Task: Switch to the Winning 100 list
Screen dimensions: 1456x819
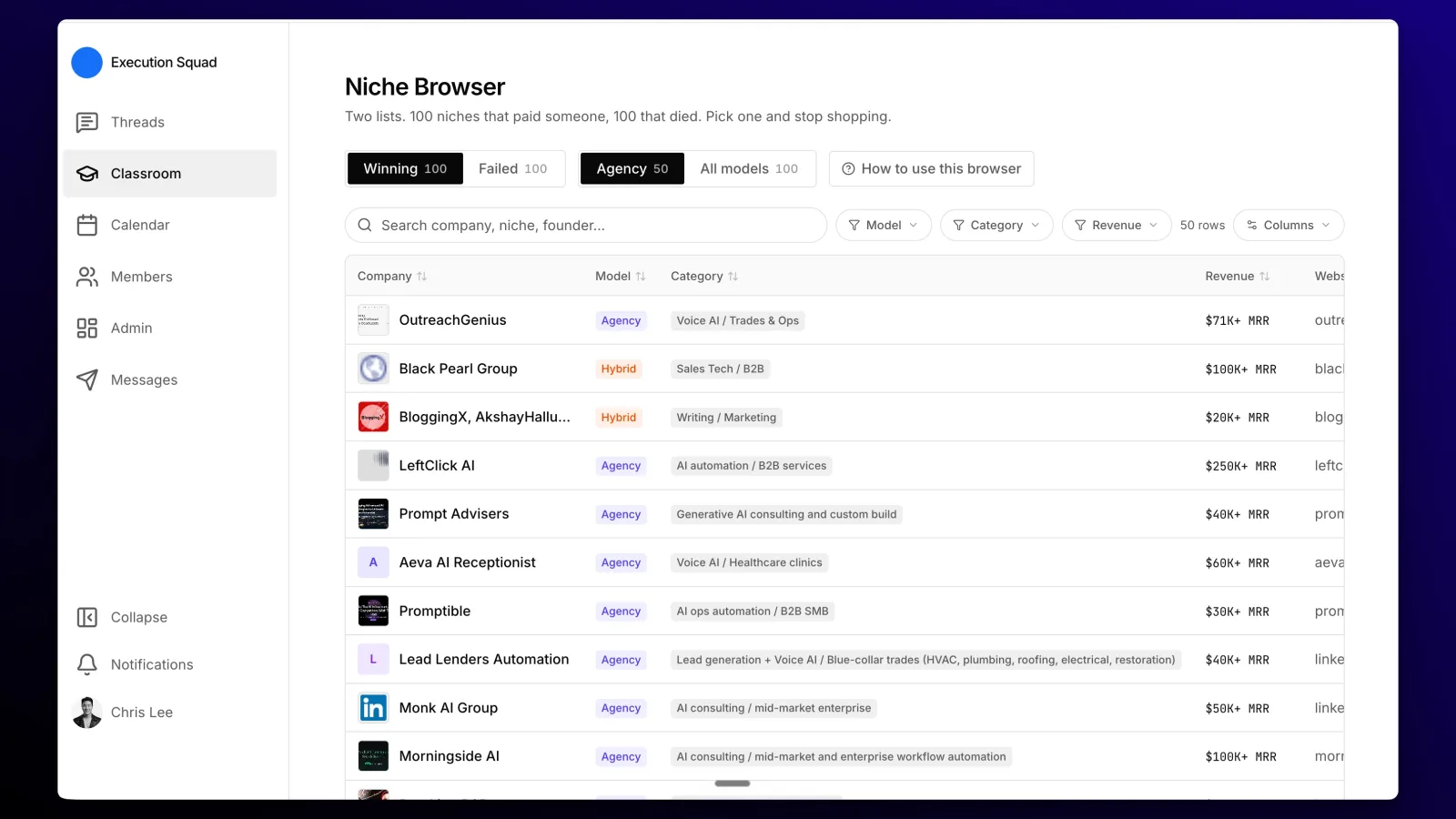Action: (x=405, y=168)
